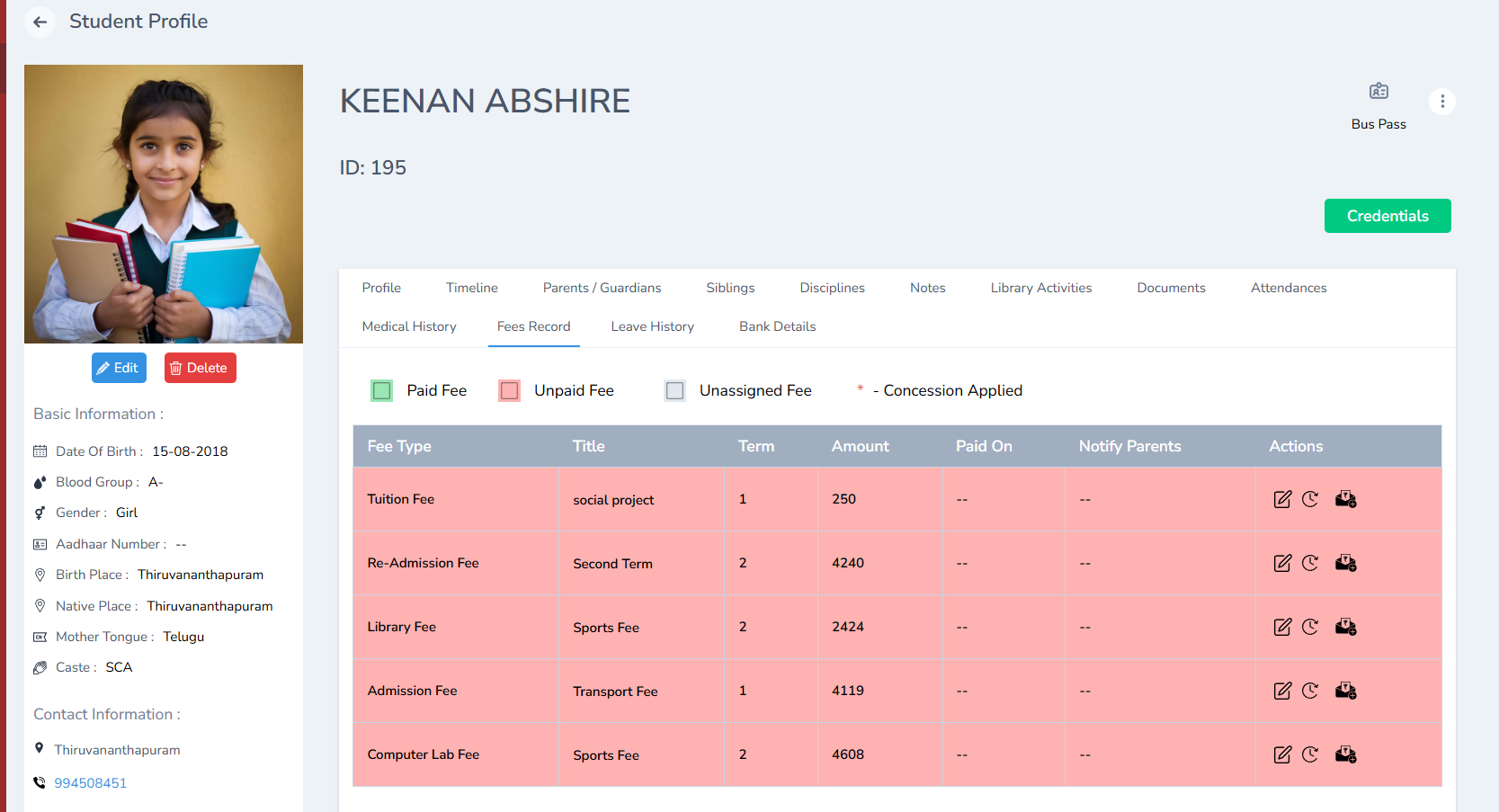
Task: Open the Leave History tab
Action: click(x=652, y=326)
